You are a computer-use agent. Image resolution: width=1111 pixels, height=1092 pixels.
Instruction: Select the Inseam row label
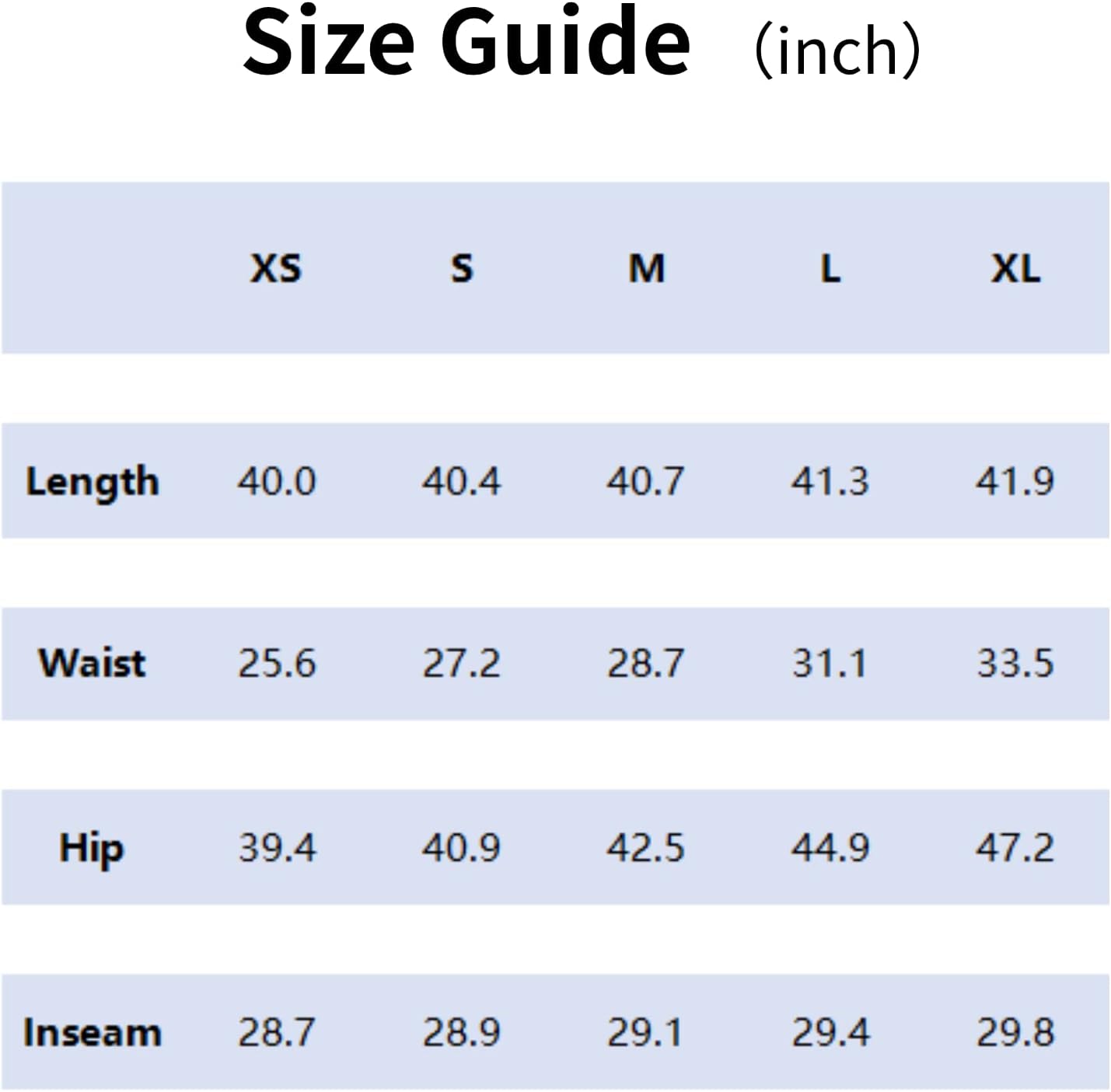pyautogui.click(x=93, y=1032)
